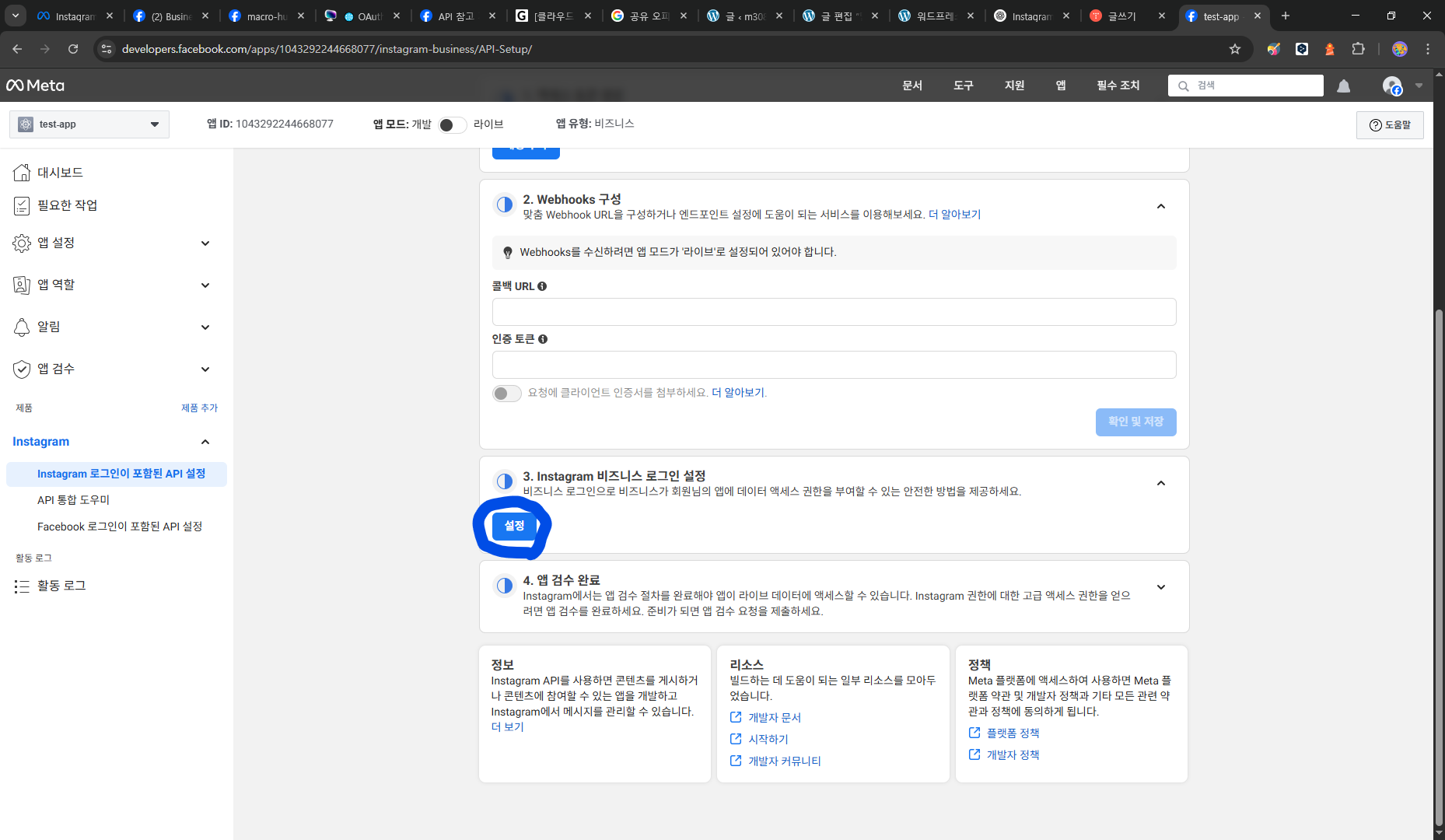Click 더 보기 in the 정보 card
The height and width of the screenshot is (840, 1445).
pyautogui.click(x=508, y=727)
